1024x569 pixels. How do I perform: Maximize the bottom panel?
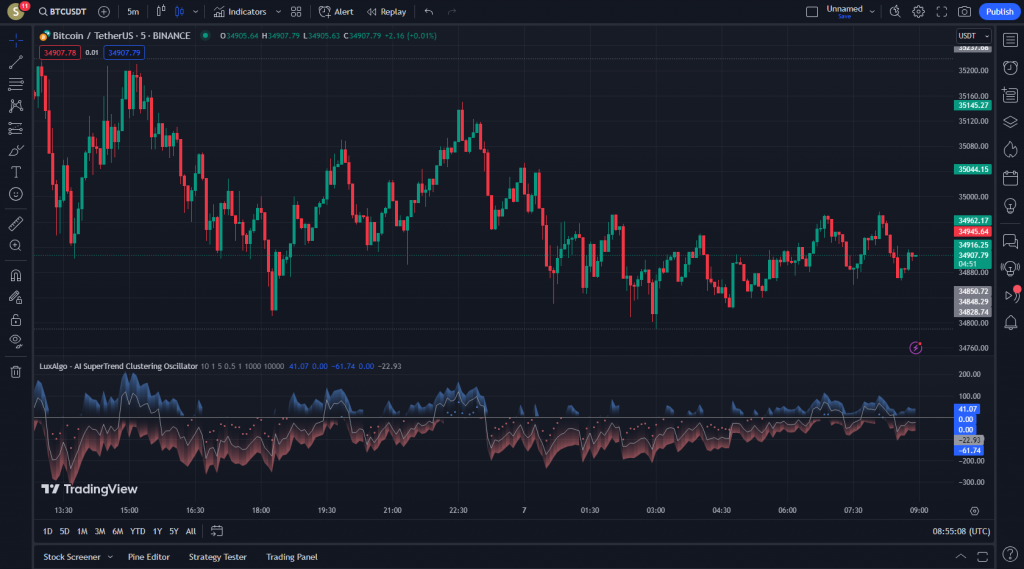tap(982, 557)
